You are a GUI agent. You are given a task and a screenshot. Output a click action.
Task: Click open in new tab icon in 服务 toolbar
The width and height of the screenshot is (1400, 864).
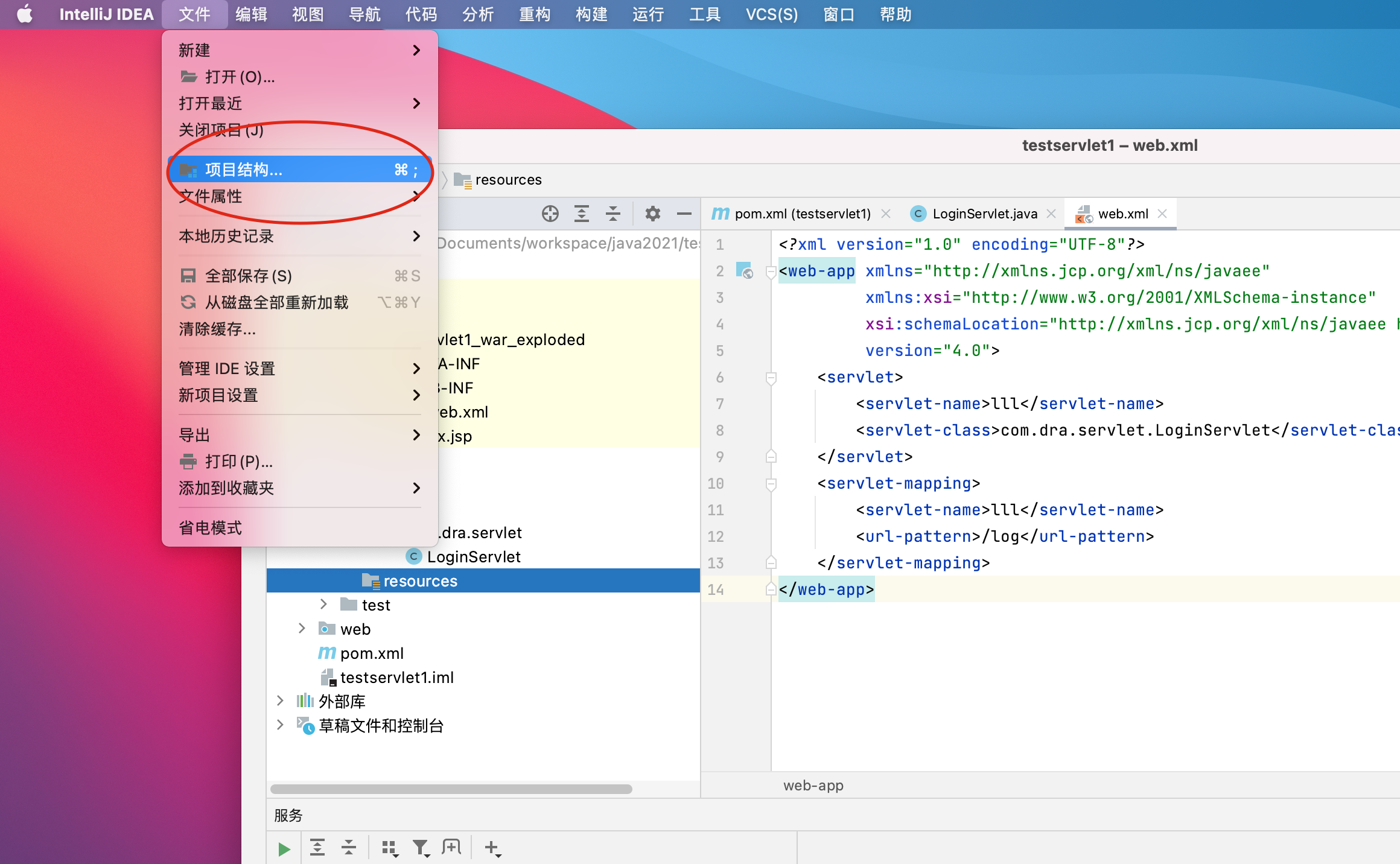451,847
